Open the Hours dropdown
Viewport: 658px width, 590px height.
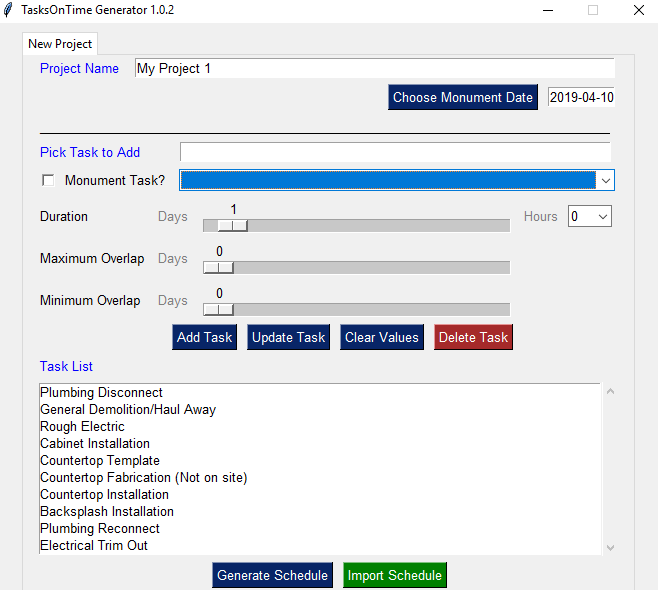pyautogui.click(x=601, y=216)
